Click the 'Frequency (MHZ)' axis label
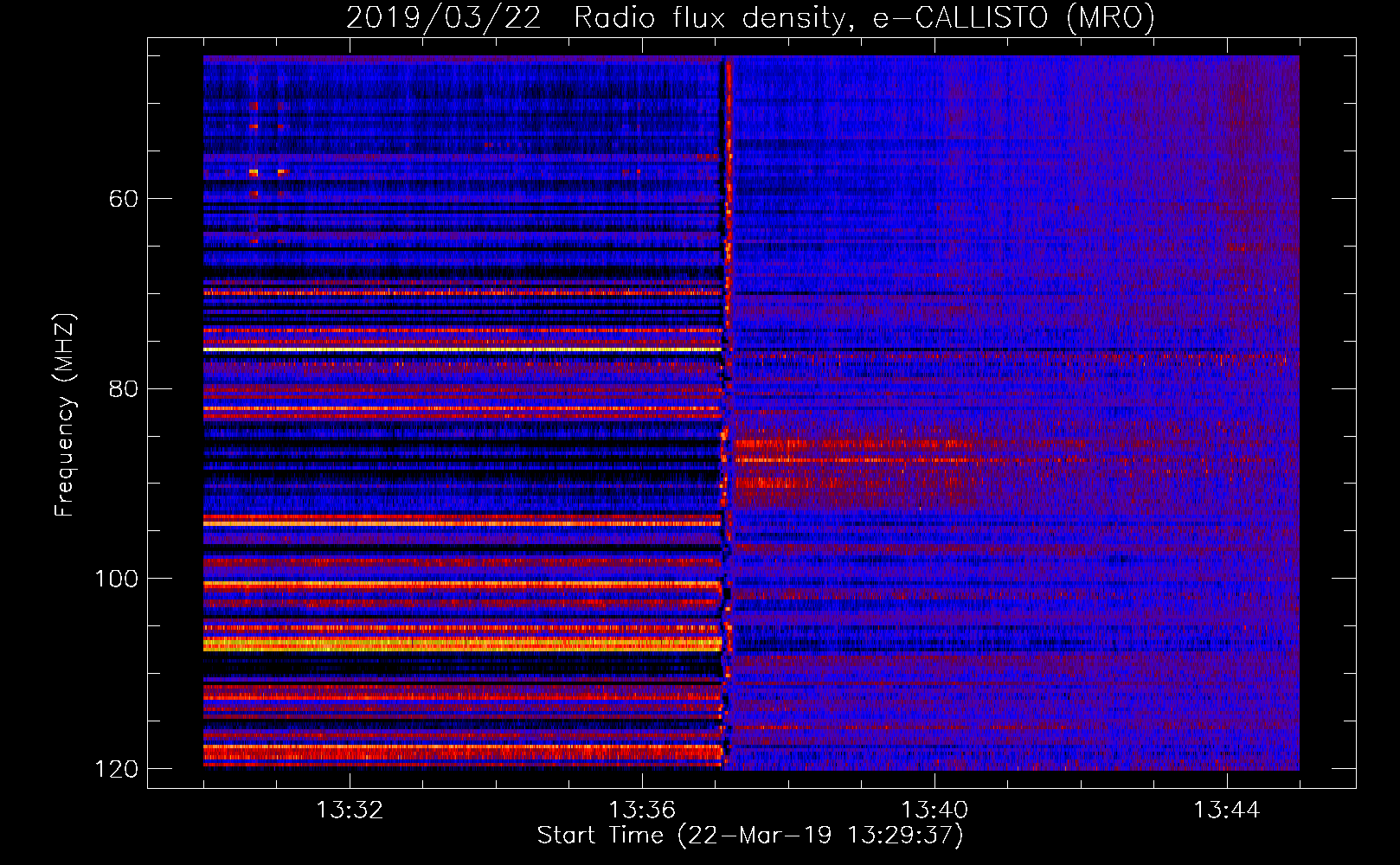Image resolution: width=1400 pixels, height=865 pixels. click(x=65, y=415)
